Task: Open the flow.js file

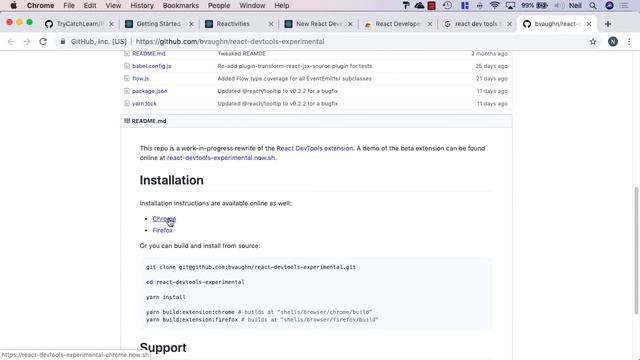Action: pos(140,78)
